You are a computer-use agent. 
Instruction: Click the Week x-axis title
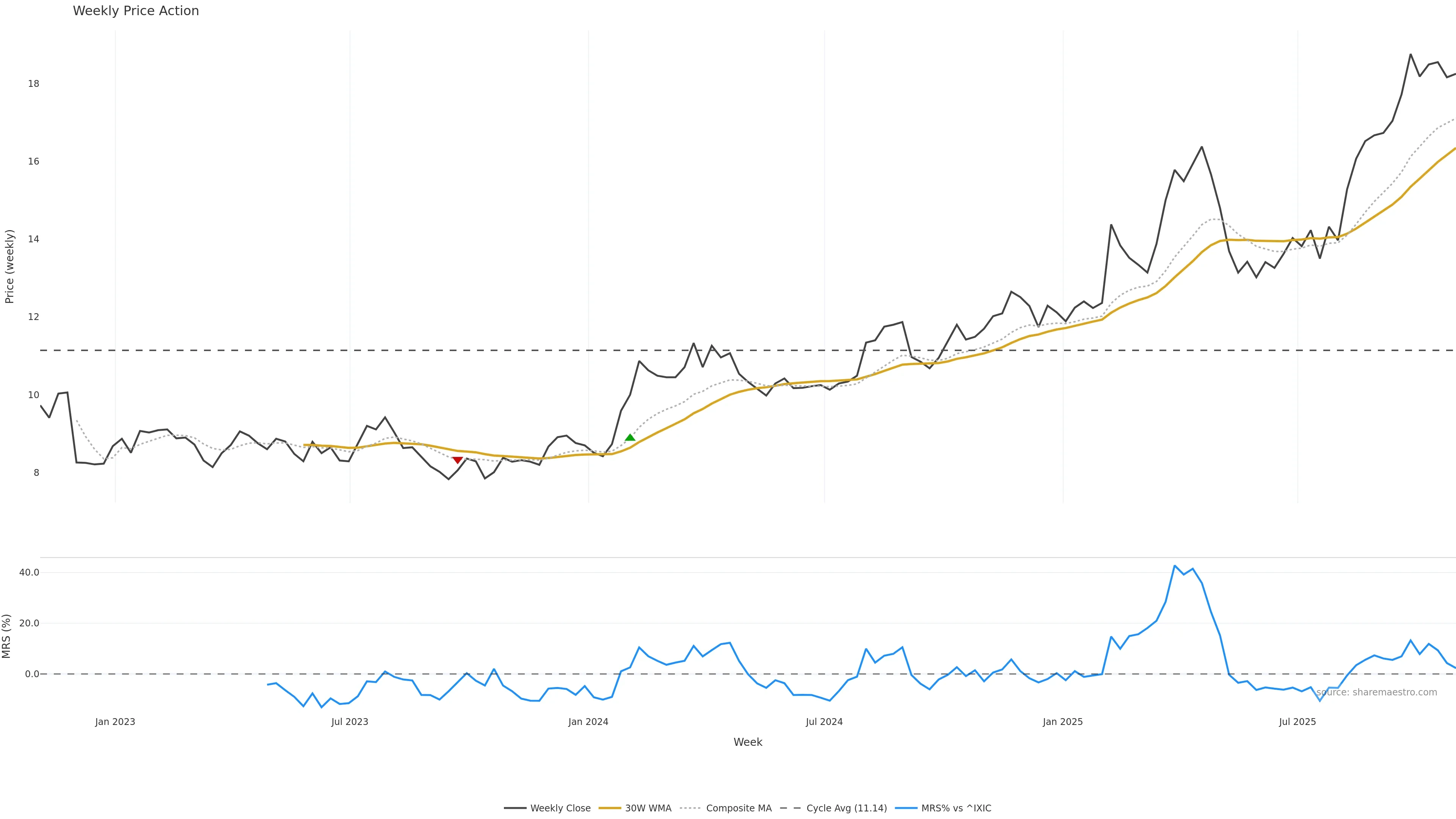(748, 742)
